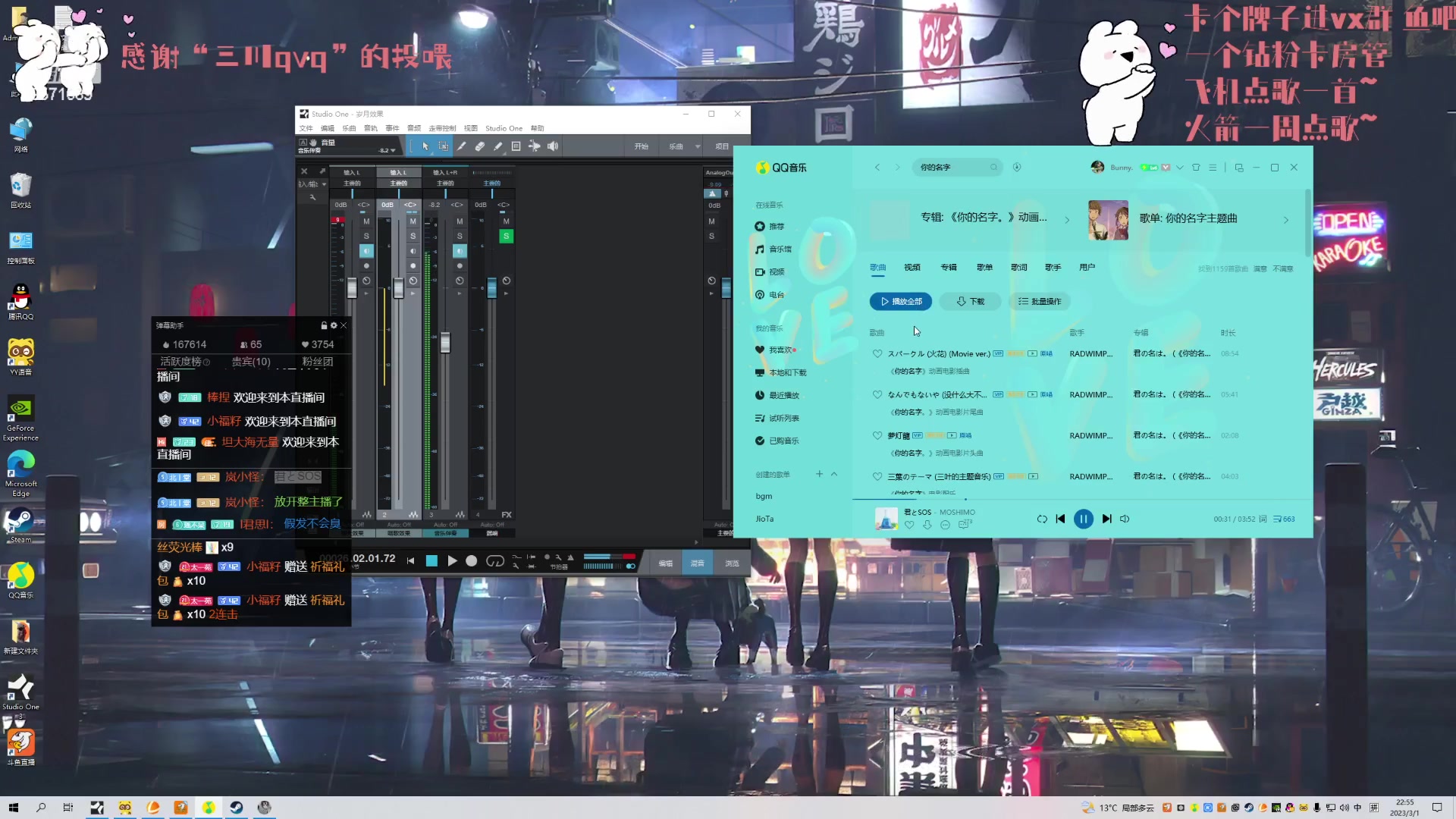This screenshot has height=819, width=1456.
Task: Favorite the song 夢灯籠
Action: tap(877, 435)
